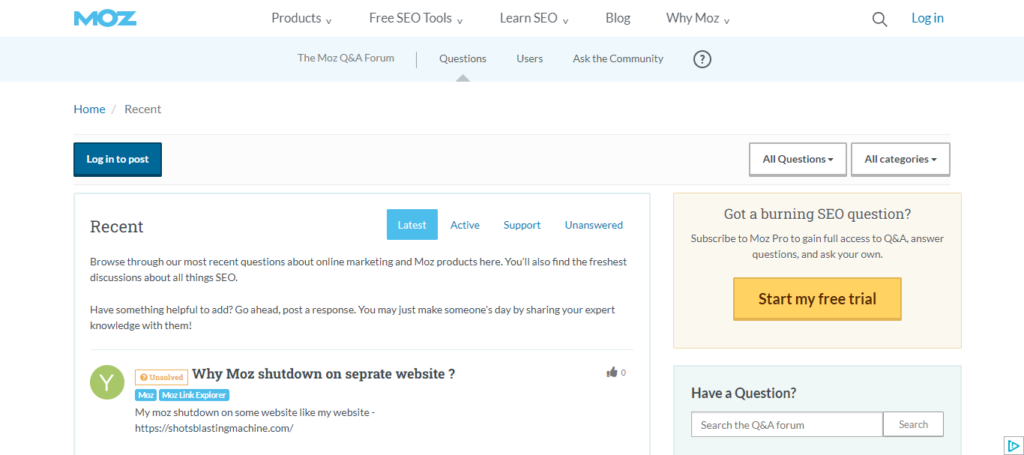Open the Why Moz dropdown
The width and height of the screenshot is (1024, 455).
point(698,18)
